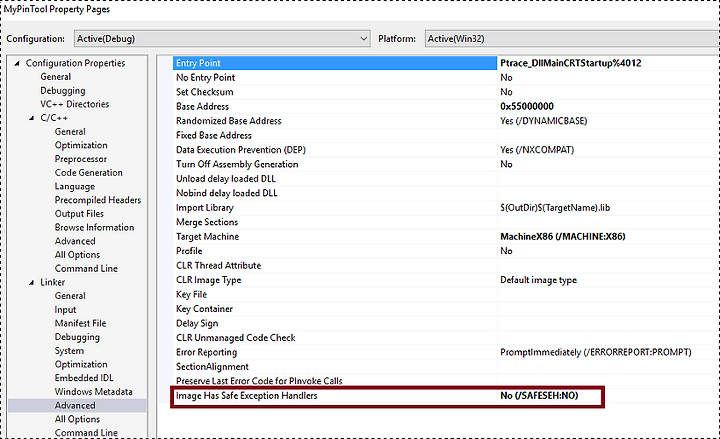
Task: Open All Options under Linker
Action: point(77,419)
